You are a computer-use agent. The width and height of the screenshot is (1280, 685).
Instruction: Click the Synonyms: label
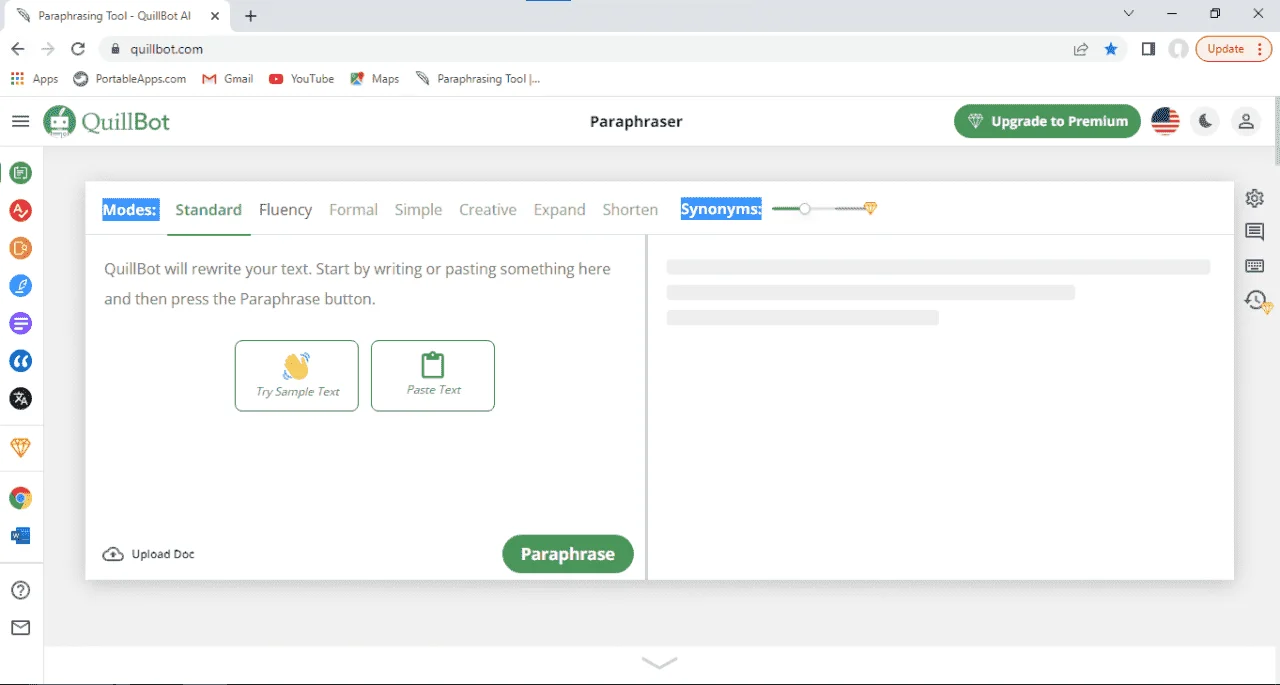pos(721,209)
